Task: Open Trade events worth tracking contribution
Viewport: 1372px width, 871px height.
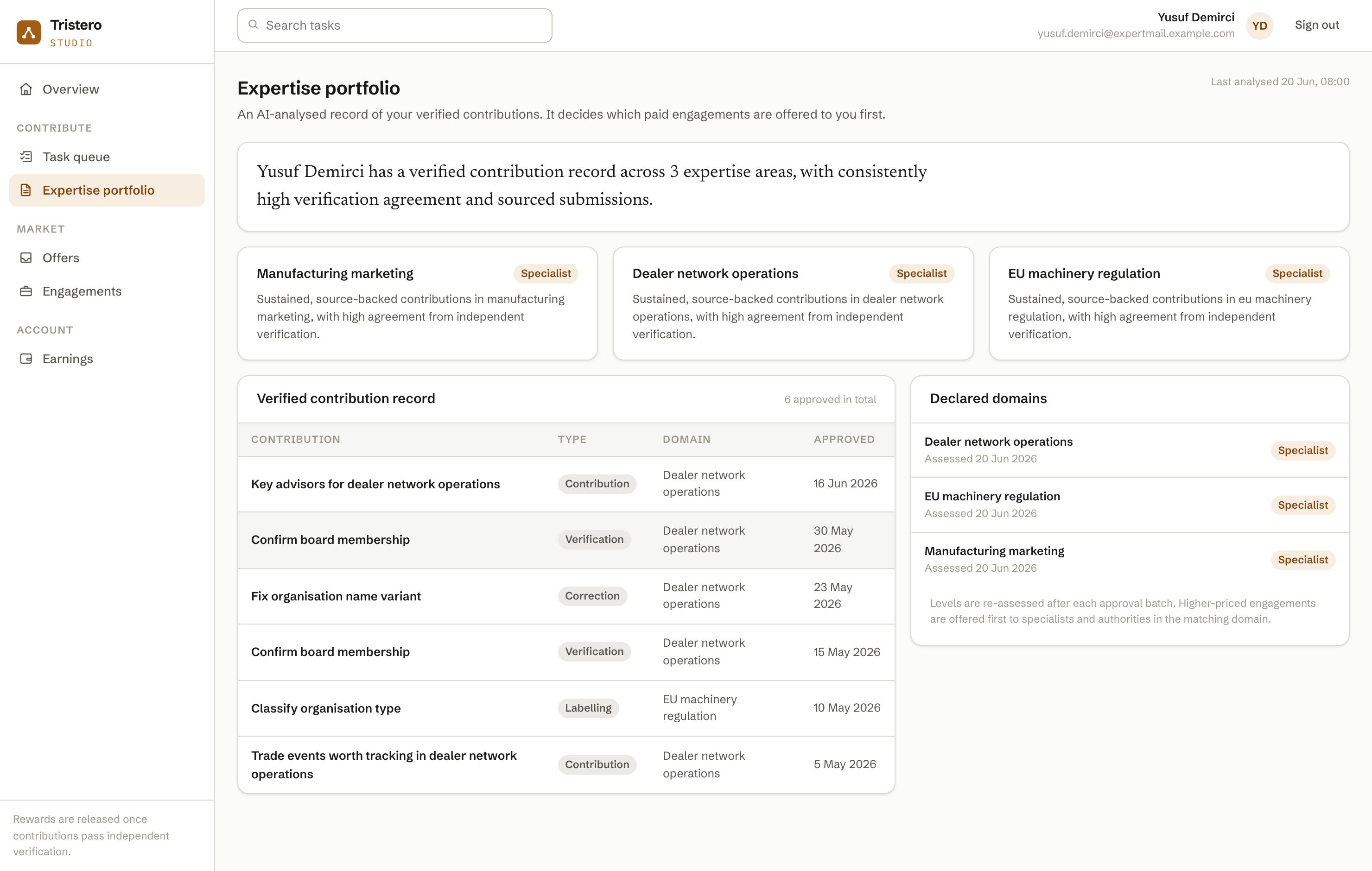Action: (x=566, y=764)
